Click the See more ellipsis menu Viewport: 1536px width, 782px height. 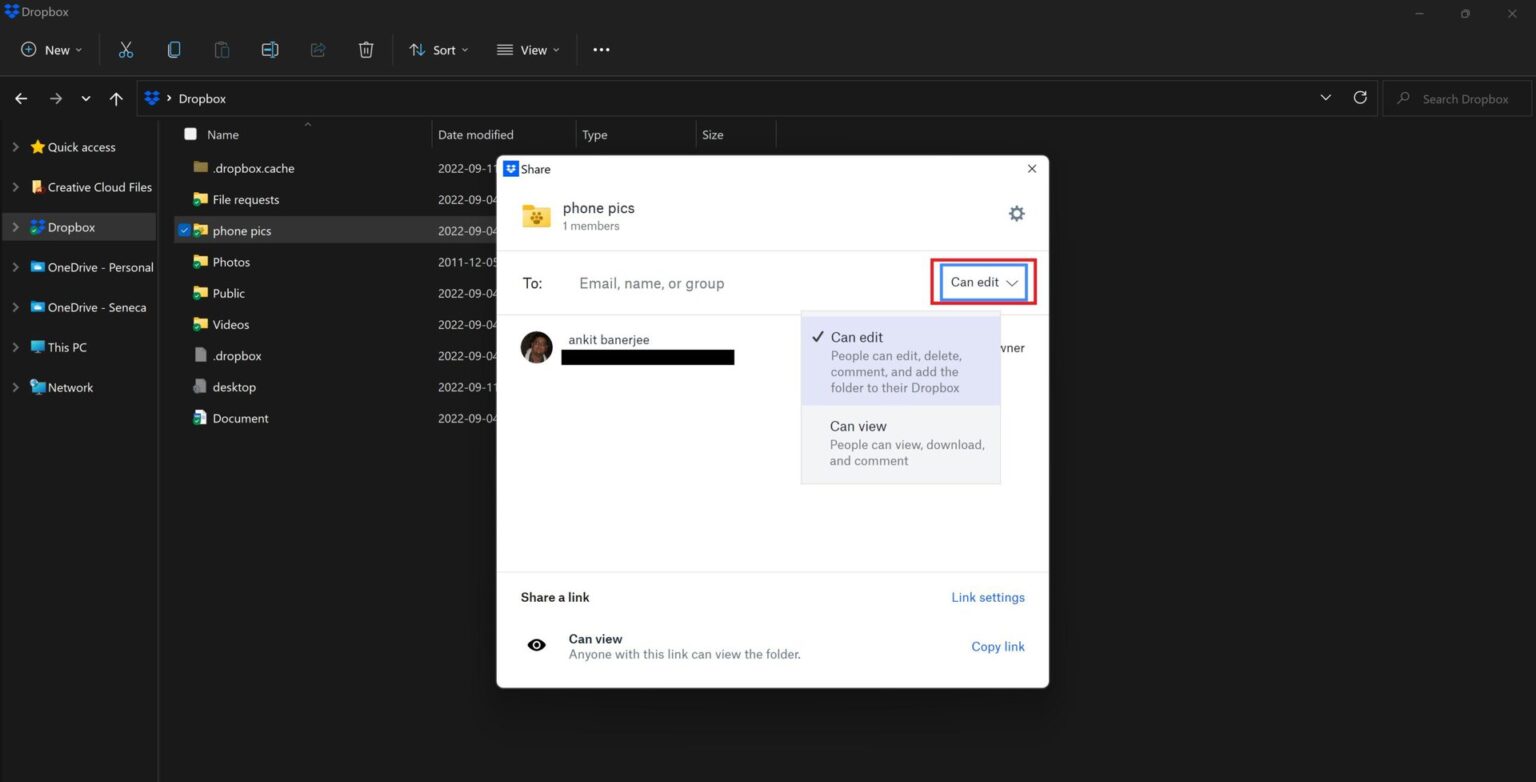point(601,49)
